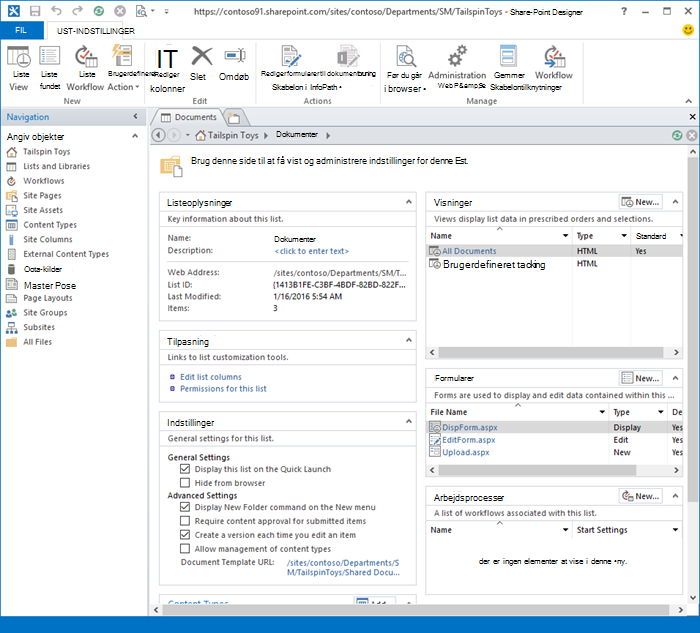Open Subsites in the navigation pane
700x633 pixels.
pyautogui.click(x=39, y=327)
